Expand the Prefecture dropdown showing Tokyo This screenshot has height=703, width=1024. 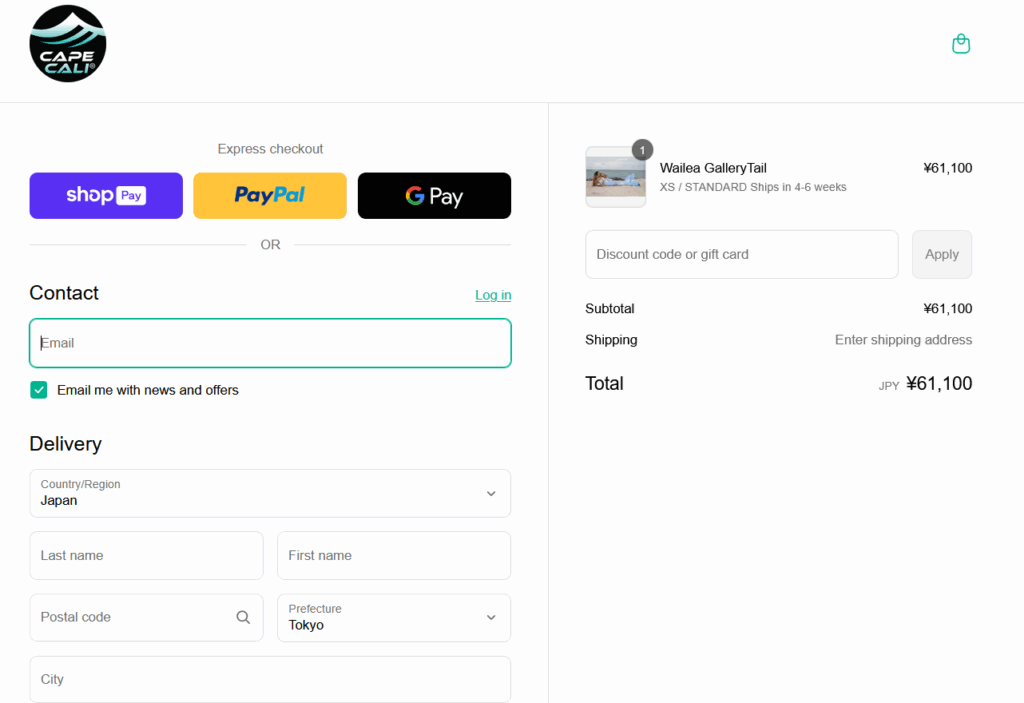(394, 617)
